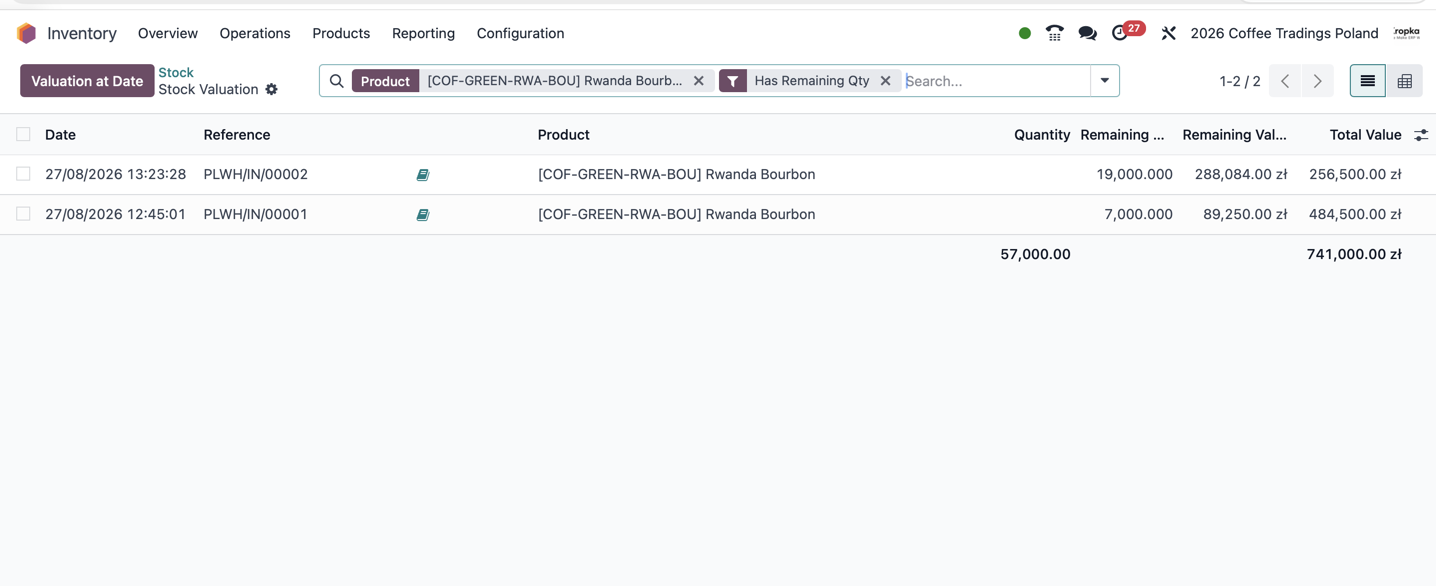Open record dated 27/08/2026 12:45:01
The image size is (1437, 586).
click(116, 214)
